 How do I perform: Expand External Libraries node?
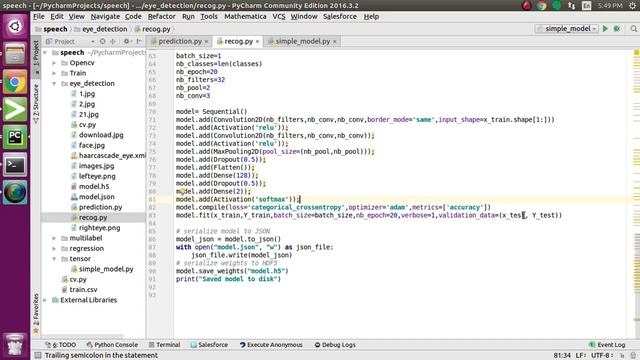(45, 300)
